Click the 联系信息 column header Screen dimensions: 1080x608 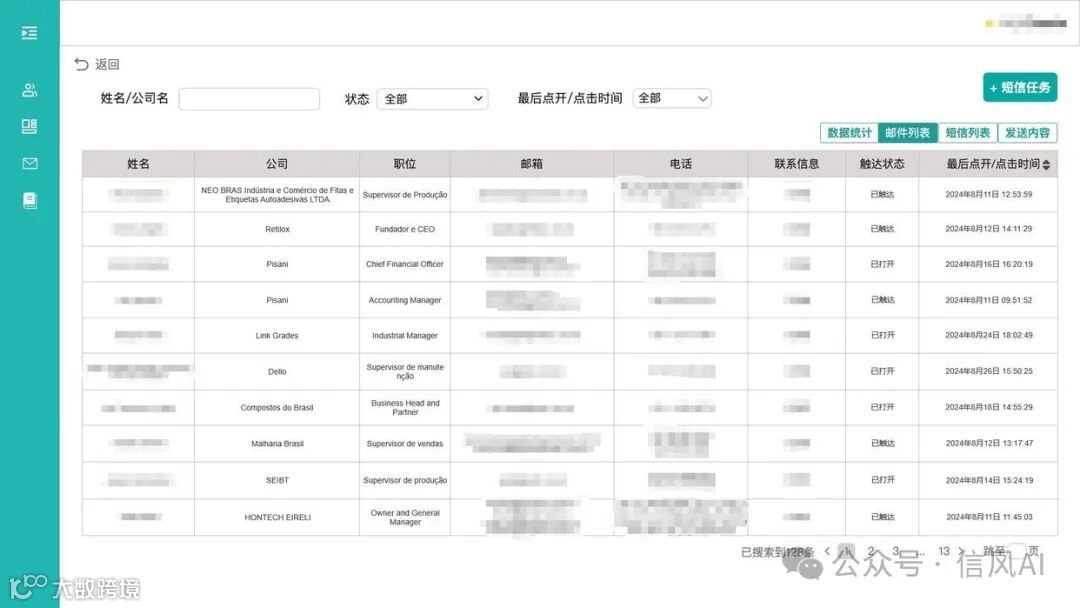coord(796,164)
